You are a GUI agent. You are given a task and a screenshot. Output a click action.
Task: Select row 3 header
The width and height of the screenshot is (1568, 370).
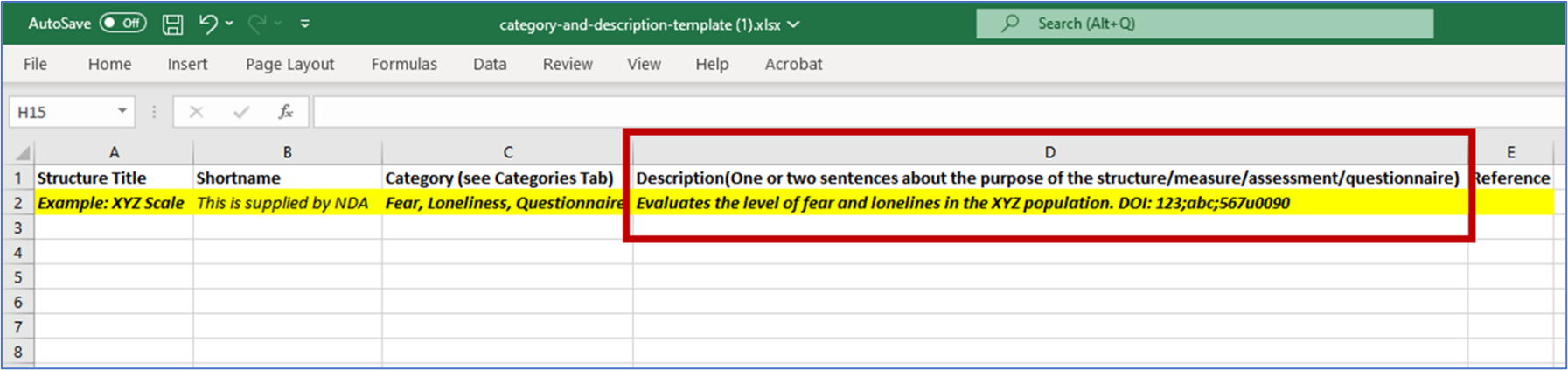coord(17,227)
